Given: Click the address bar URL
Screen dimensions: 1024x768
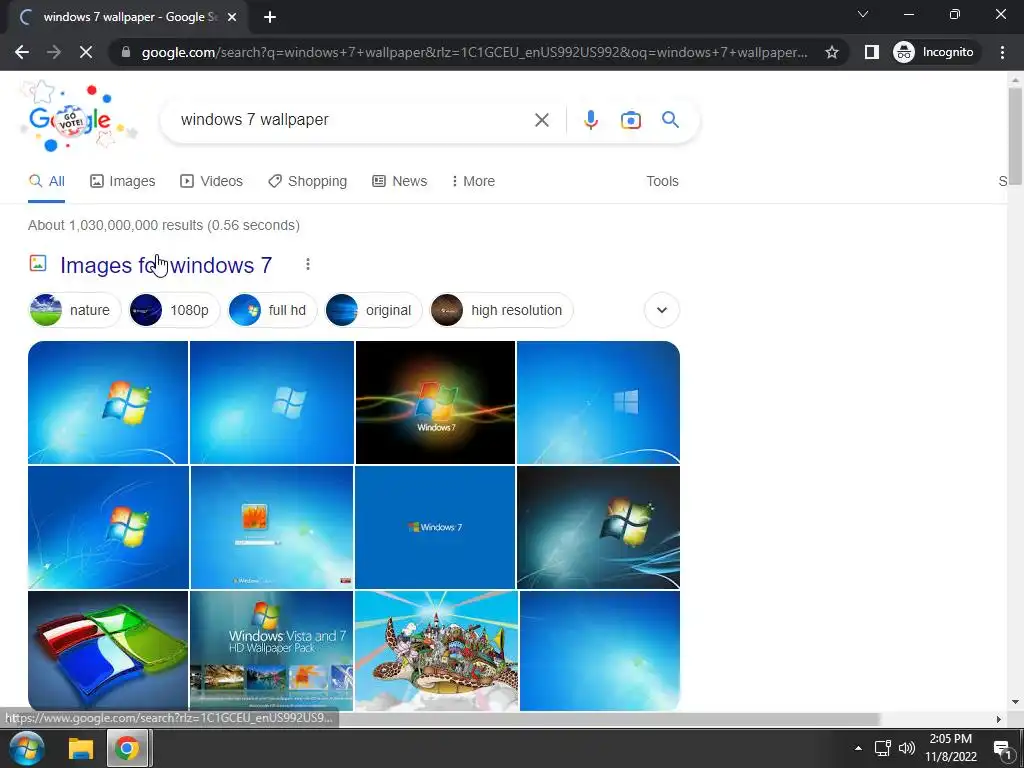Looking at the screenshot, I should pyautogui.click(x=474, y=52).
